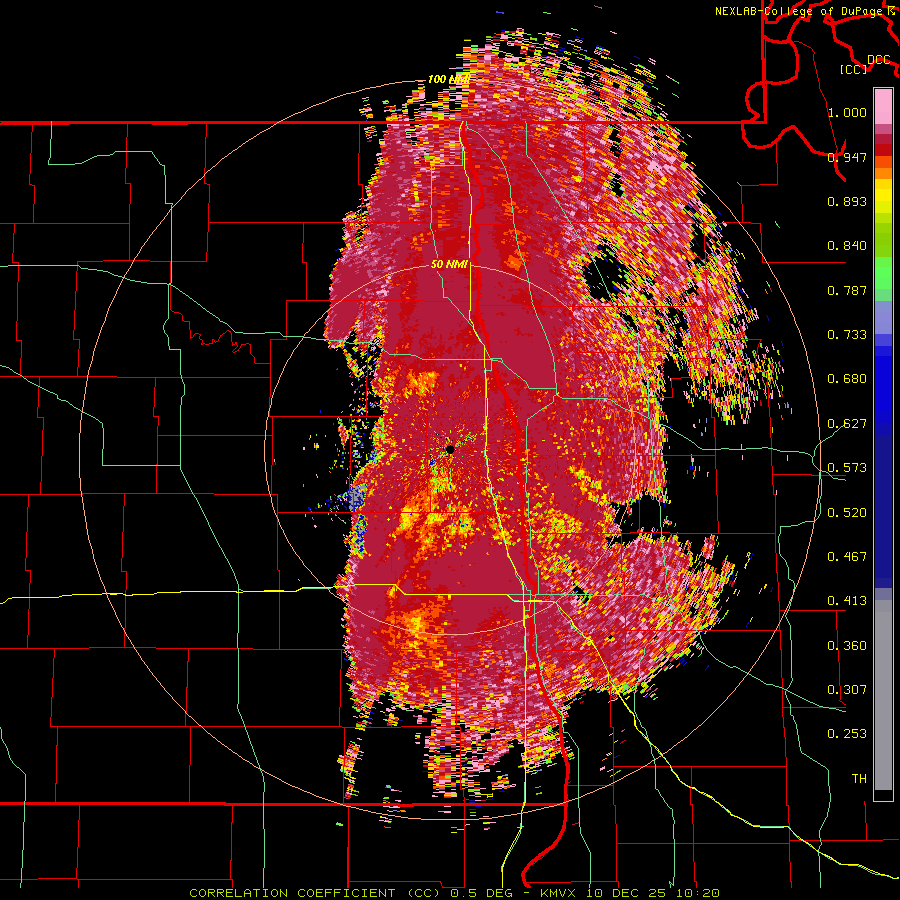Viewport: 900px width, 900px height.
Task: Click the bright green color bar segment
Action: click(x=883, y=273)
